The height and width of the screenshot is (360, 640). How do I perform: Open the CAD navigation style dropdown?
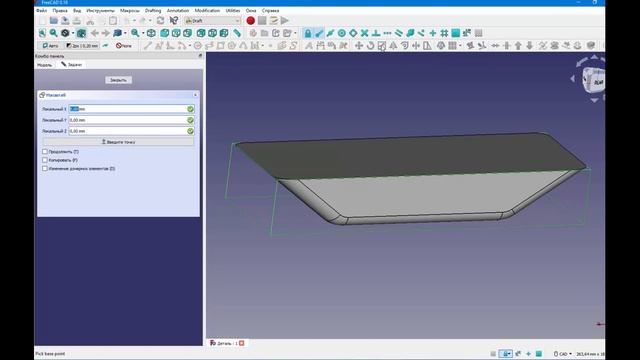coord(563,354)
